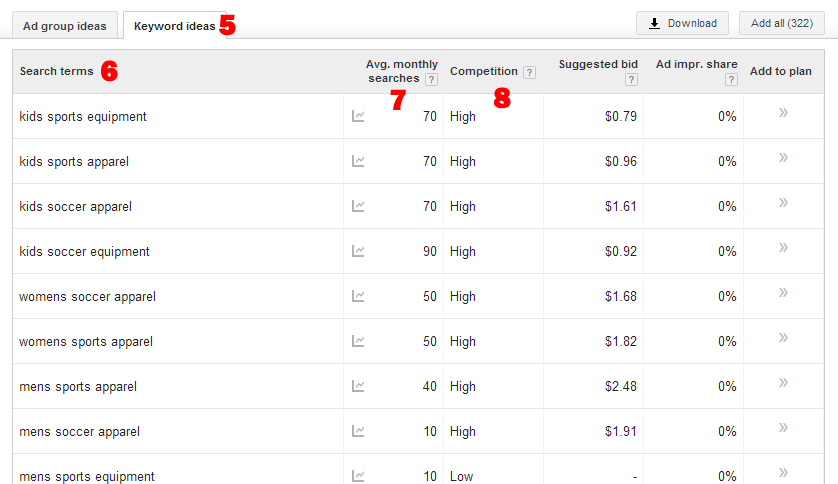Add womens soccer apparel to plan arrow
838x484 pixels.
[x=783, y=292]
